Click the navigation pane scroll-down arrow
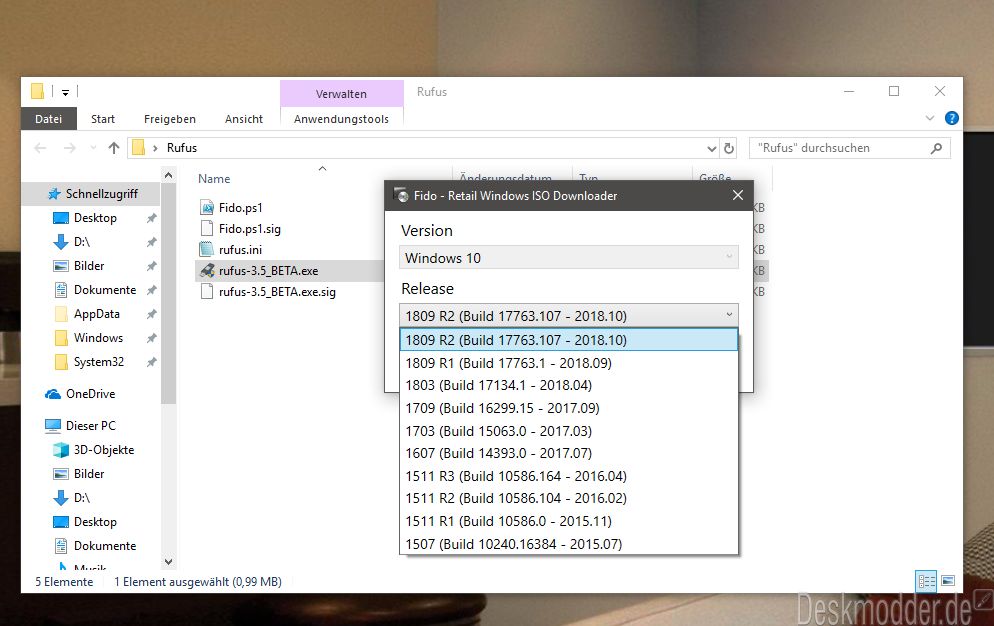This screenshot has height=626, width=994. coord(169,561)
